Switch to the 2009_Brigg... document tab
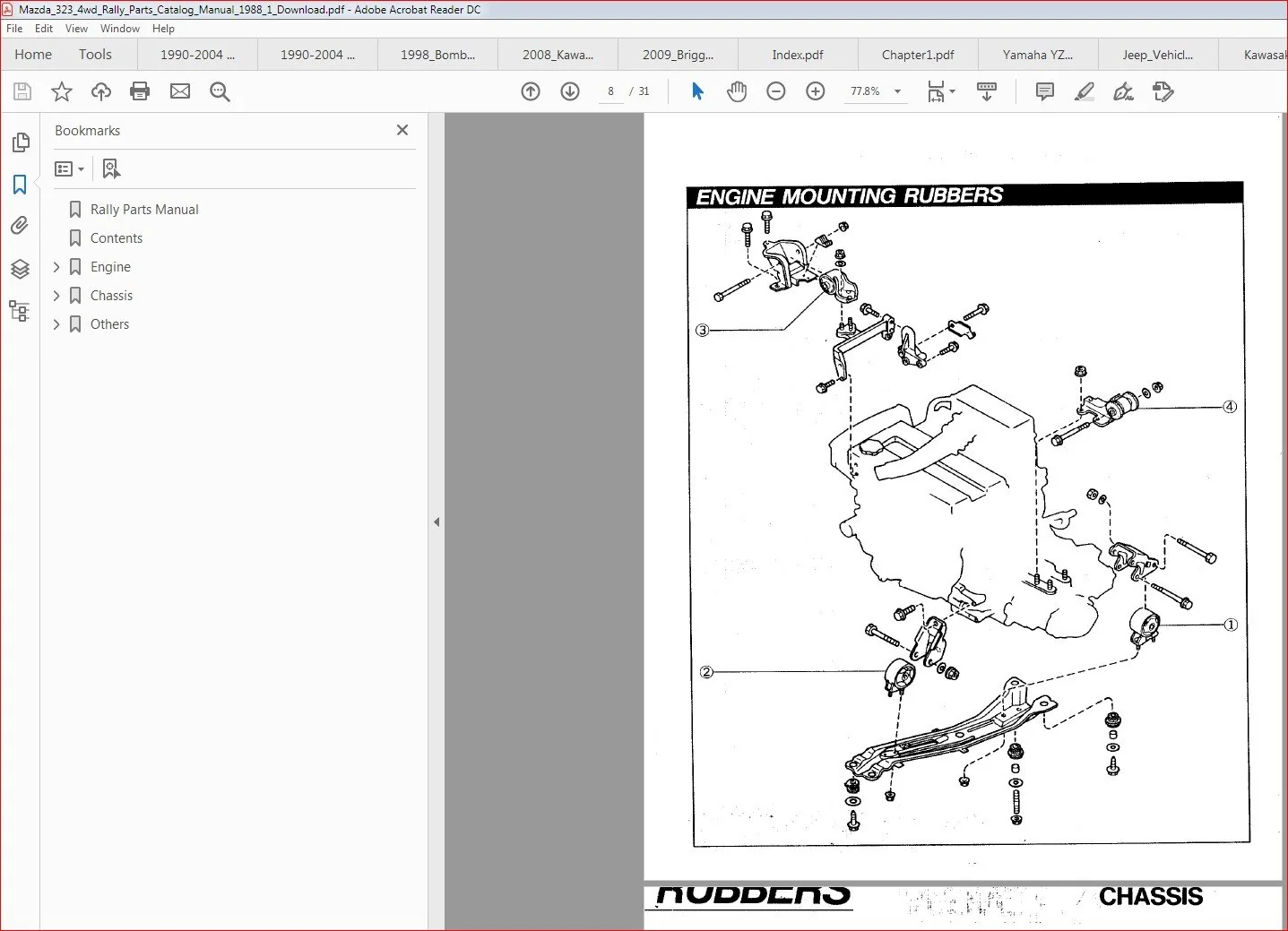 coord(678,55)
